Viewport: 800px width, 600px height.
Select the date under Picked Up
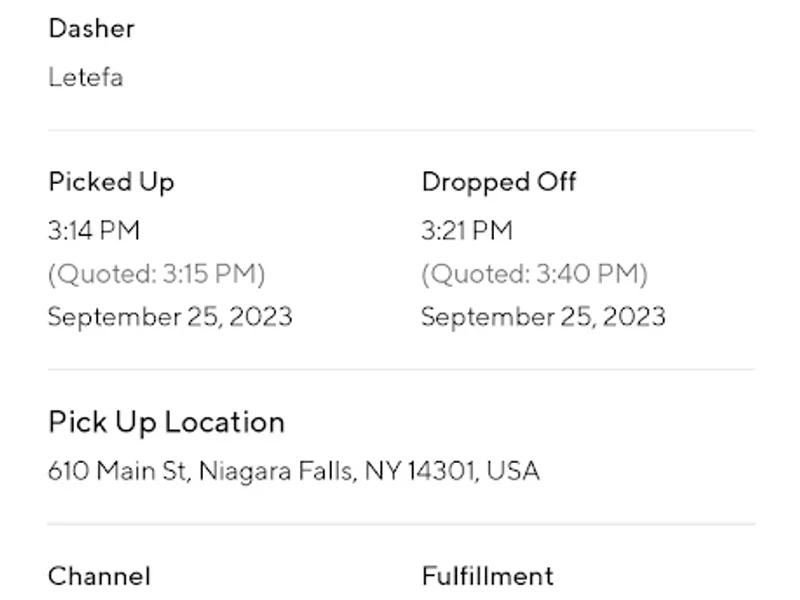point(170,317)
